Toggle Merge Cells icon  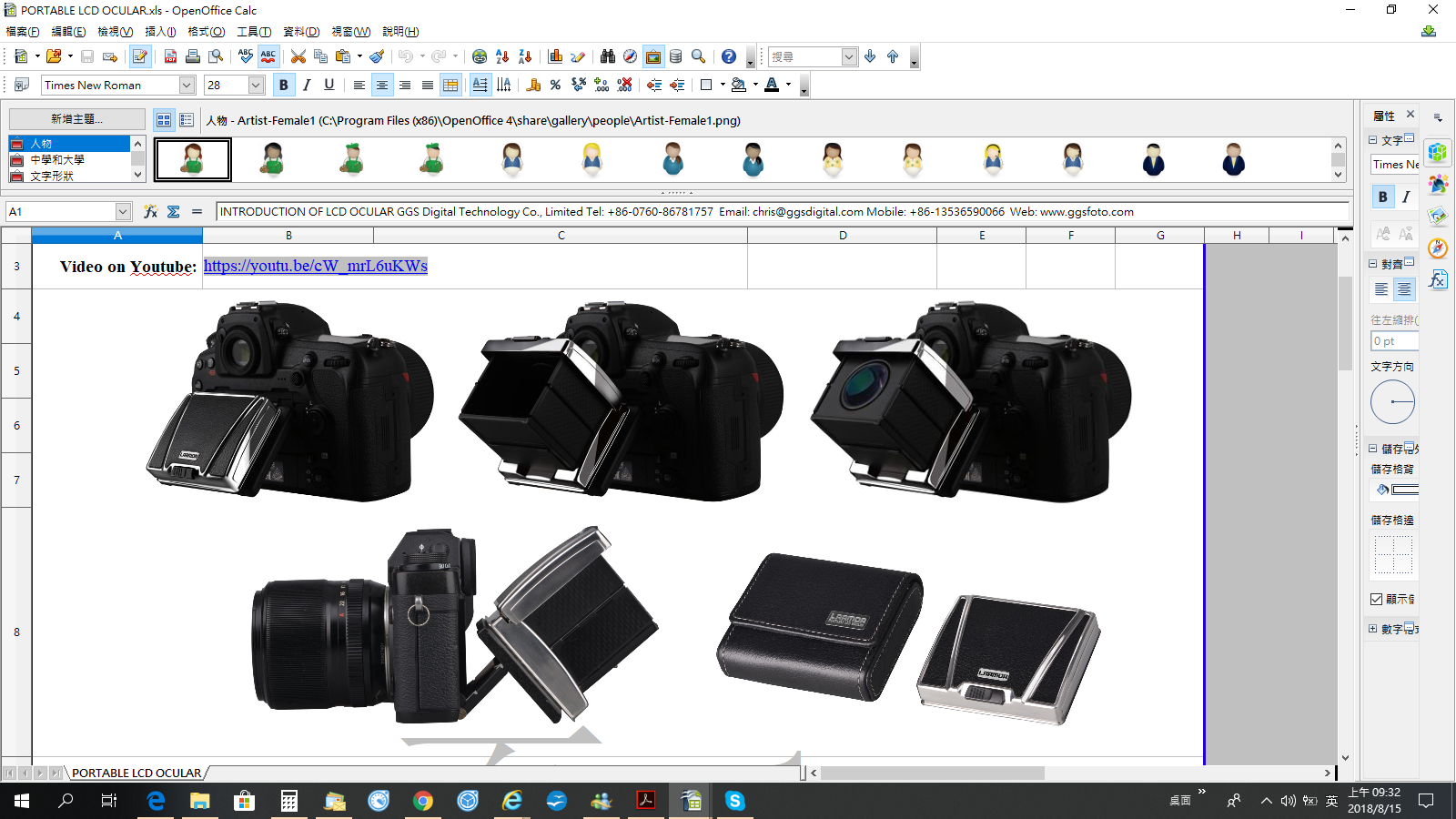coord(450,85)
